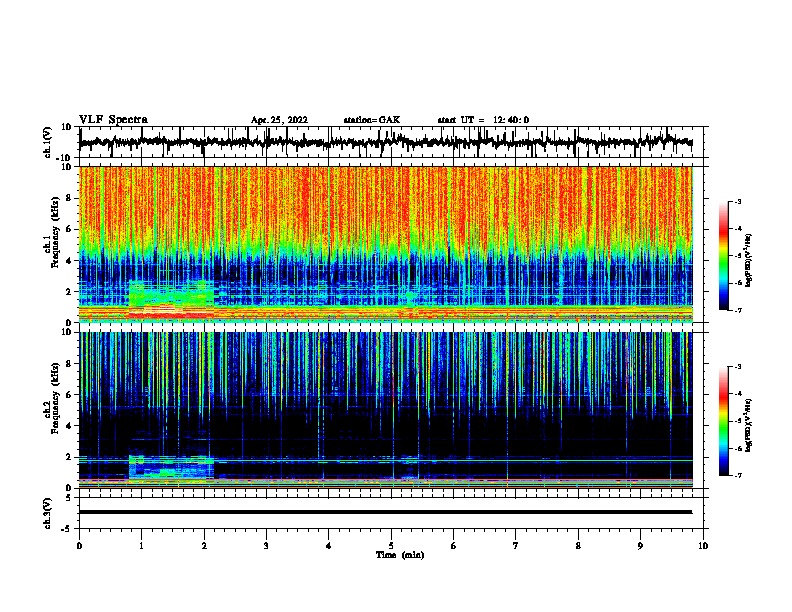Click the "-3" label on ch.2 color scale

point(738,367)
